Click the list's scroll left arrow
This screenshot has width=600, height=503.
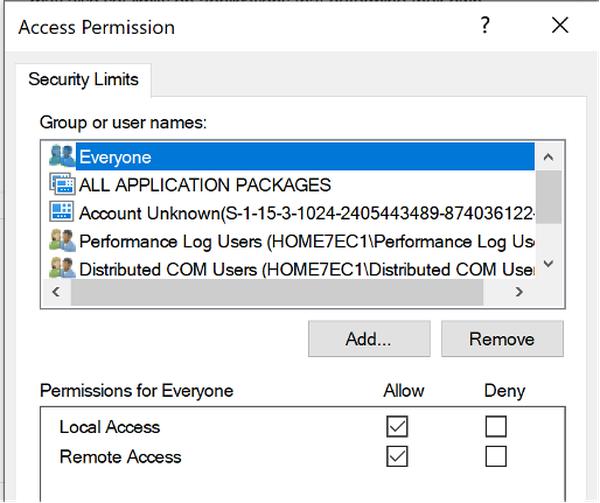(x=56, y=292)
